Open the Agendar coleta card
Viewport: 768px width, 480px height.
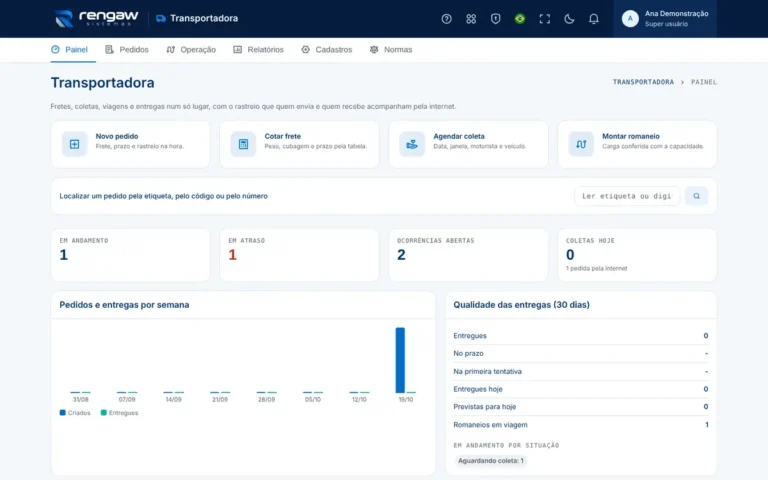click(468, 144)
